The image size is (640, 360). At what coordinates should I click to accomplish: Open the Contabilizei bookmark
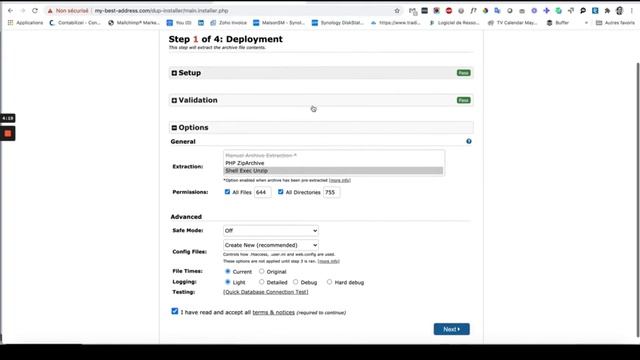click(75, 23)
